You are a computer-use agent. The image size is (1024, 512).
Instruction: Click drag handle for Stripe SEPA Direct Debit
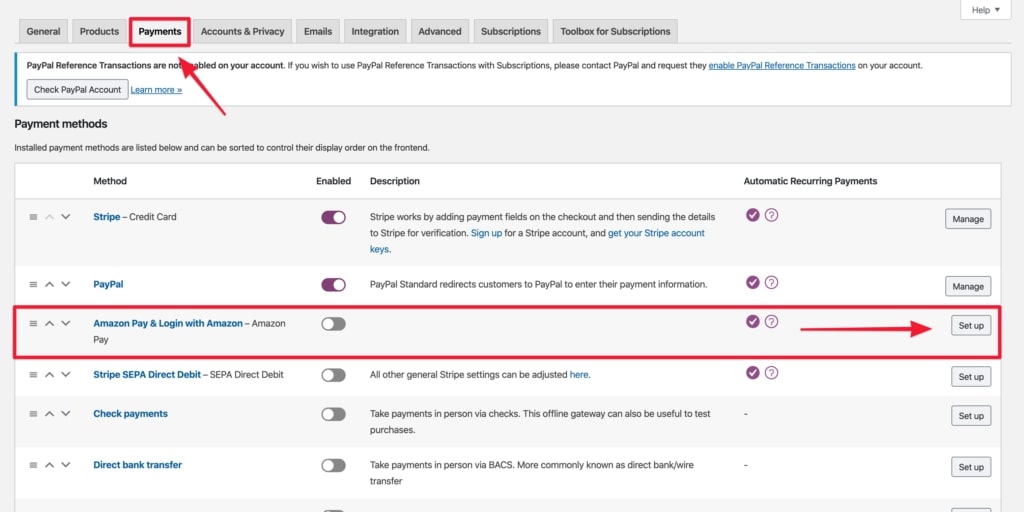point(33,374)
